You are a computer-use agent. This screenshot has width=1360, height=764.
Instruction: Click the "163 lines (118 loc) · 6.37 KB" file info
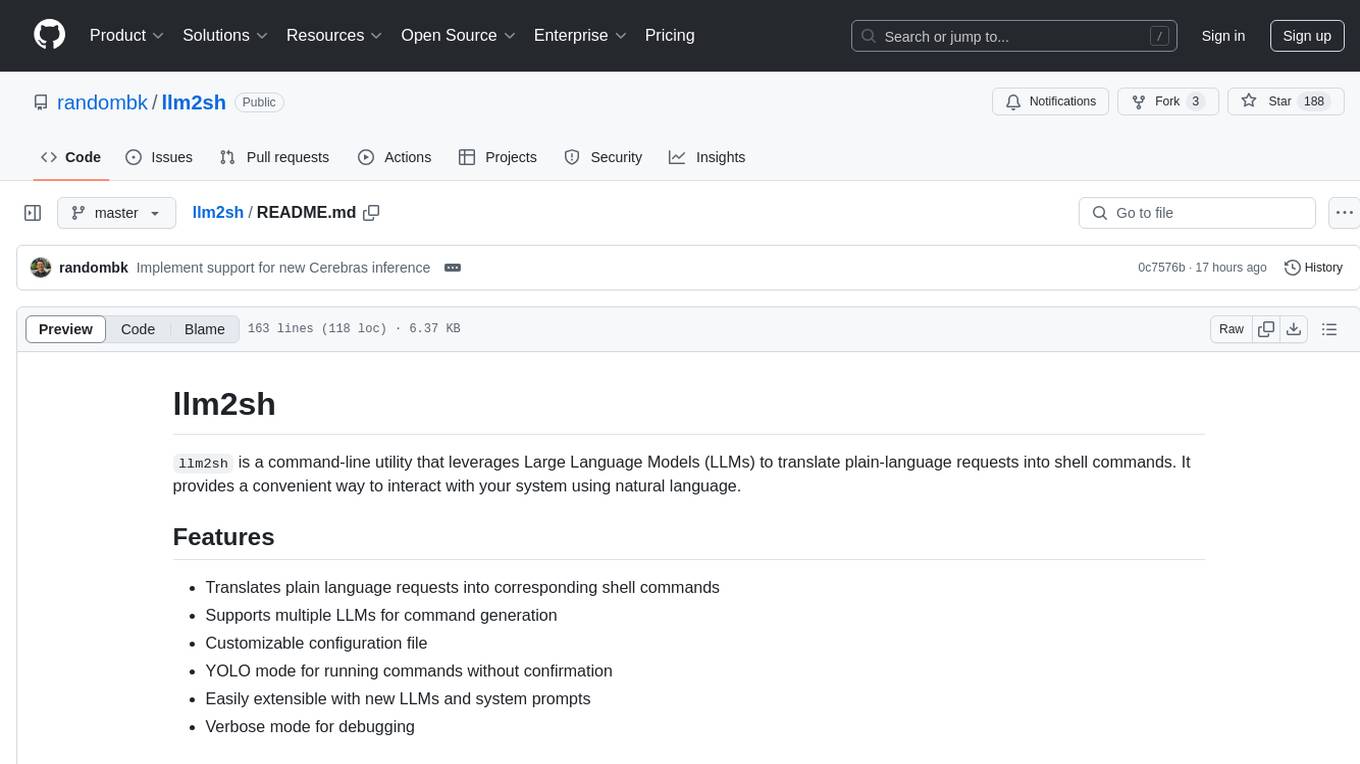354,329
